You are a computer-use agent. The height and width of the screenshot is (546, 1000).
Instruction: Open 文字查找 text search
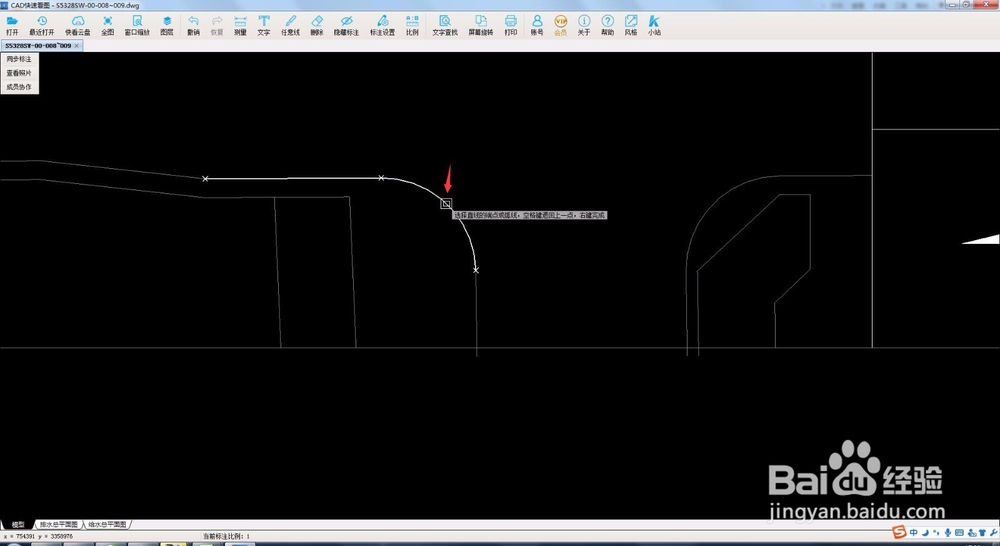pyautogui.click(x=445, y=25)
